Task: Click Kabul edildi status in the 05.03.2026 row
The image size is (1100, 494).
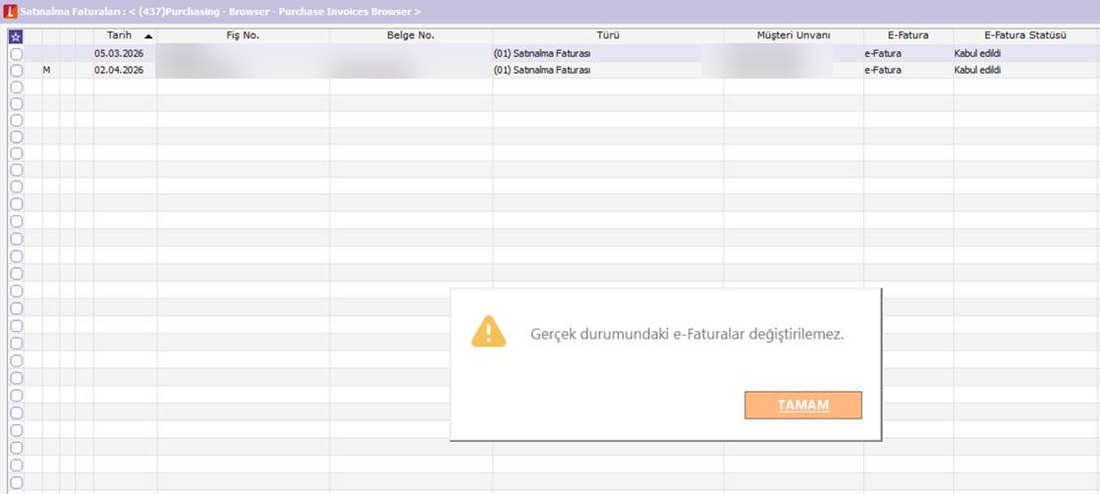Action: [x=1026, y=53]
